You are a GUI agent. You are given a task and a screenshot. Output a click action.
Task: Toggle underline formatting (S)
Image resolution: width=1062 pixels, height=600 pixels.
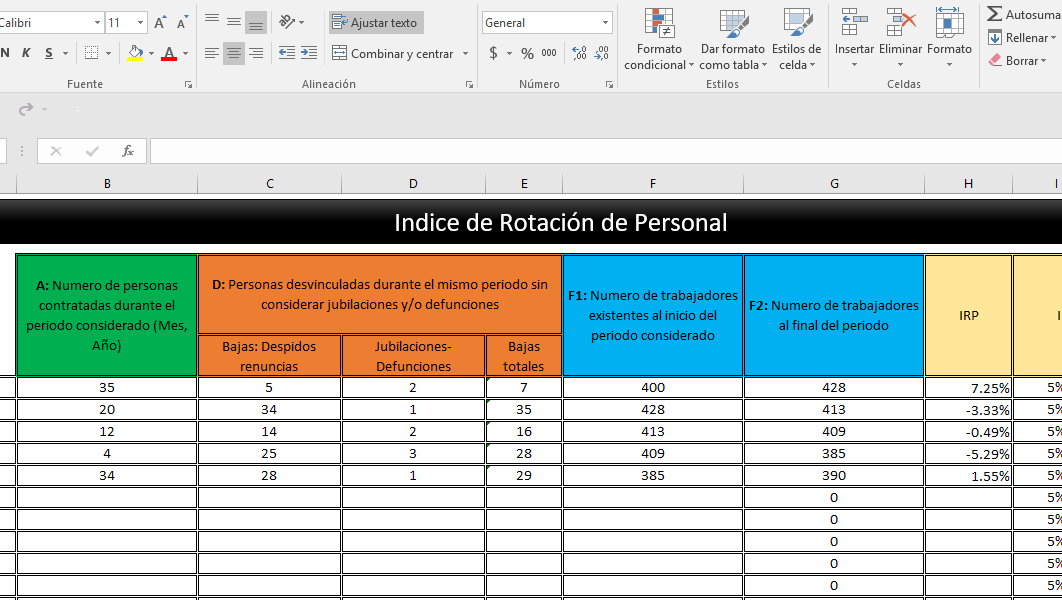[49, 53]
